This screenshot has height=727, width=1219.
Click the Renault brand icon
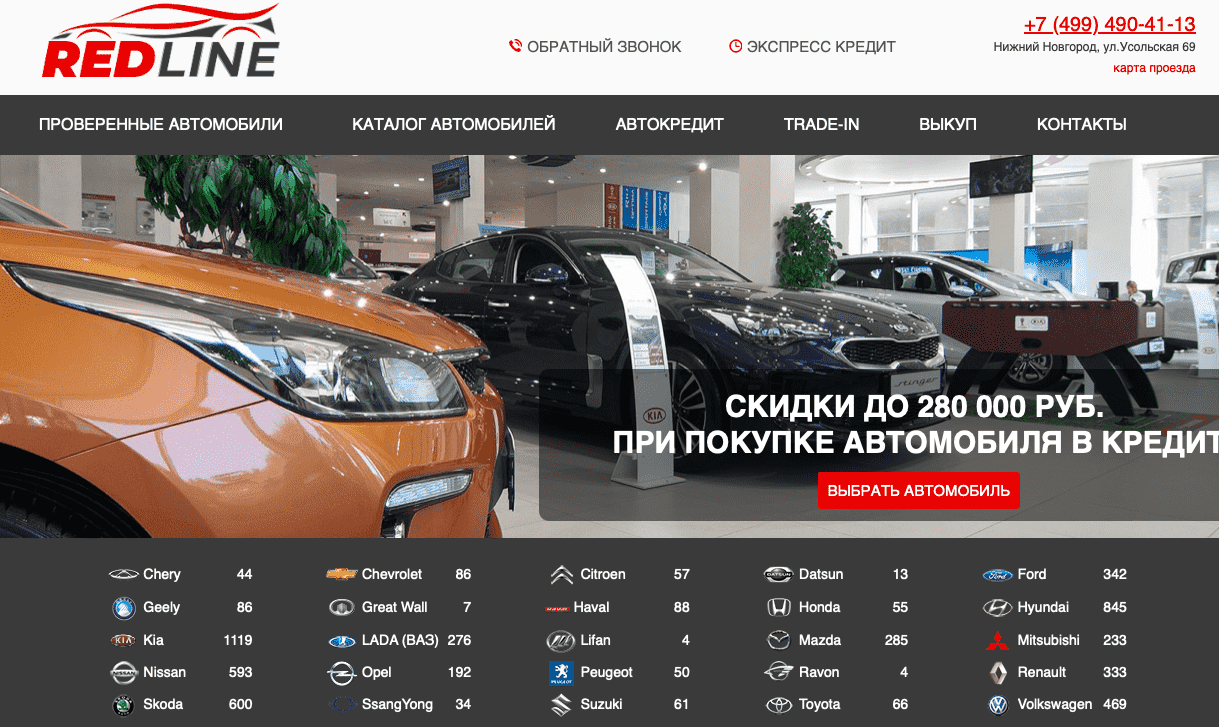point(997,673)
